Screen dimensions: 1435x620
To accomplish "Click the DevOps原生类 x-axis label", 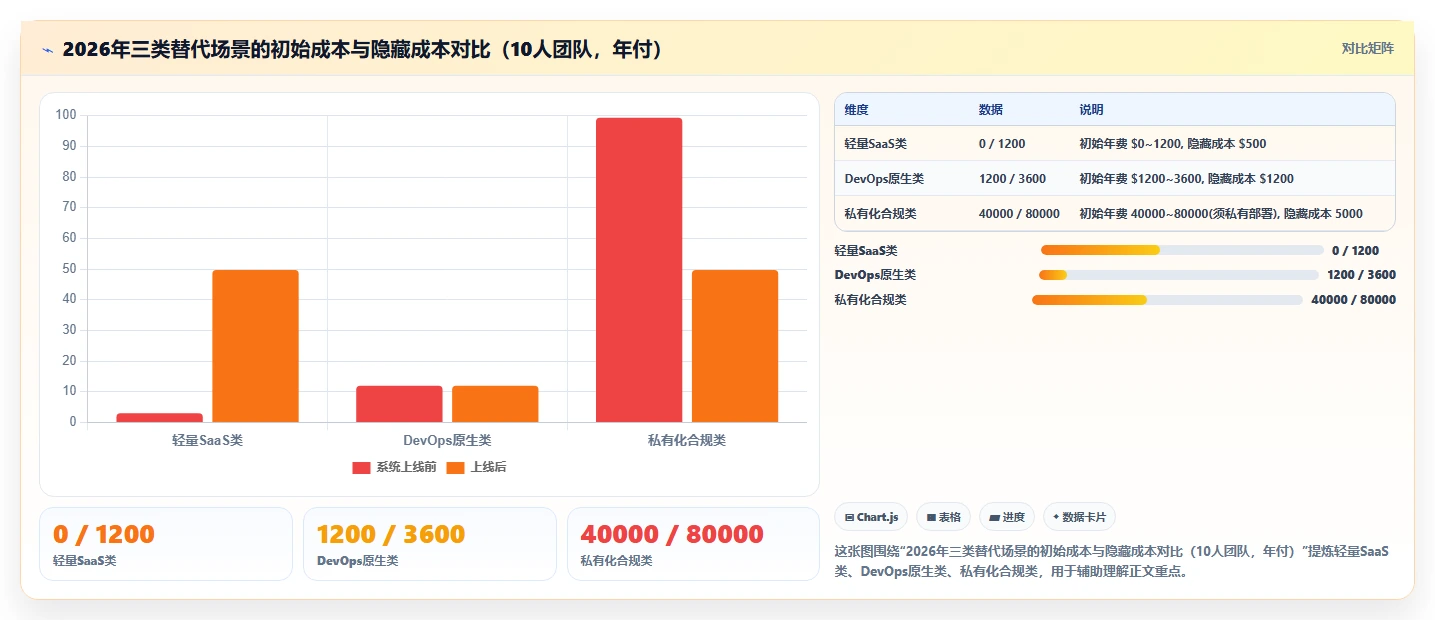I will [447, 440].
